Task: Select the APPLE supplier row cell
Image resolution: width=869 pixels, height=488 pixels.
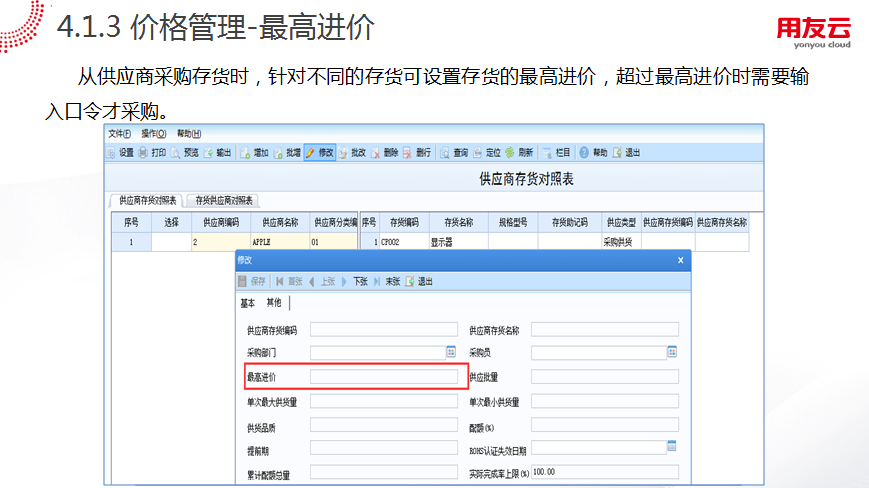Action: pyautogui.click(x=278, y=242)
